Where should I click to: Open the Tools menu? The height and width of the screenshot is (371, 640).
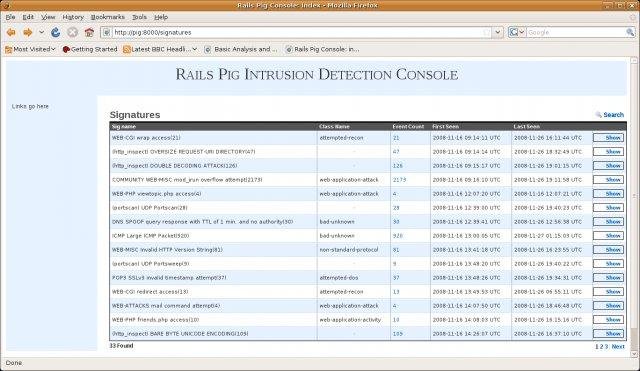click(x=140, y=17)
